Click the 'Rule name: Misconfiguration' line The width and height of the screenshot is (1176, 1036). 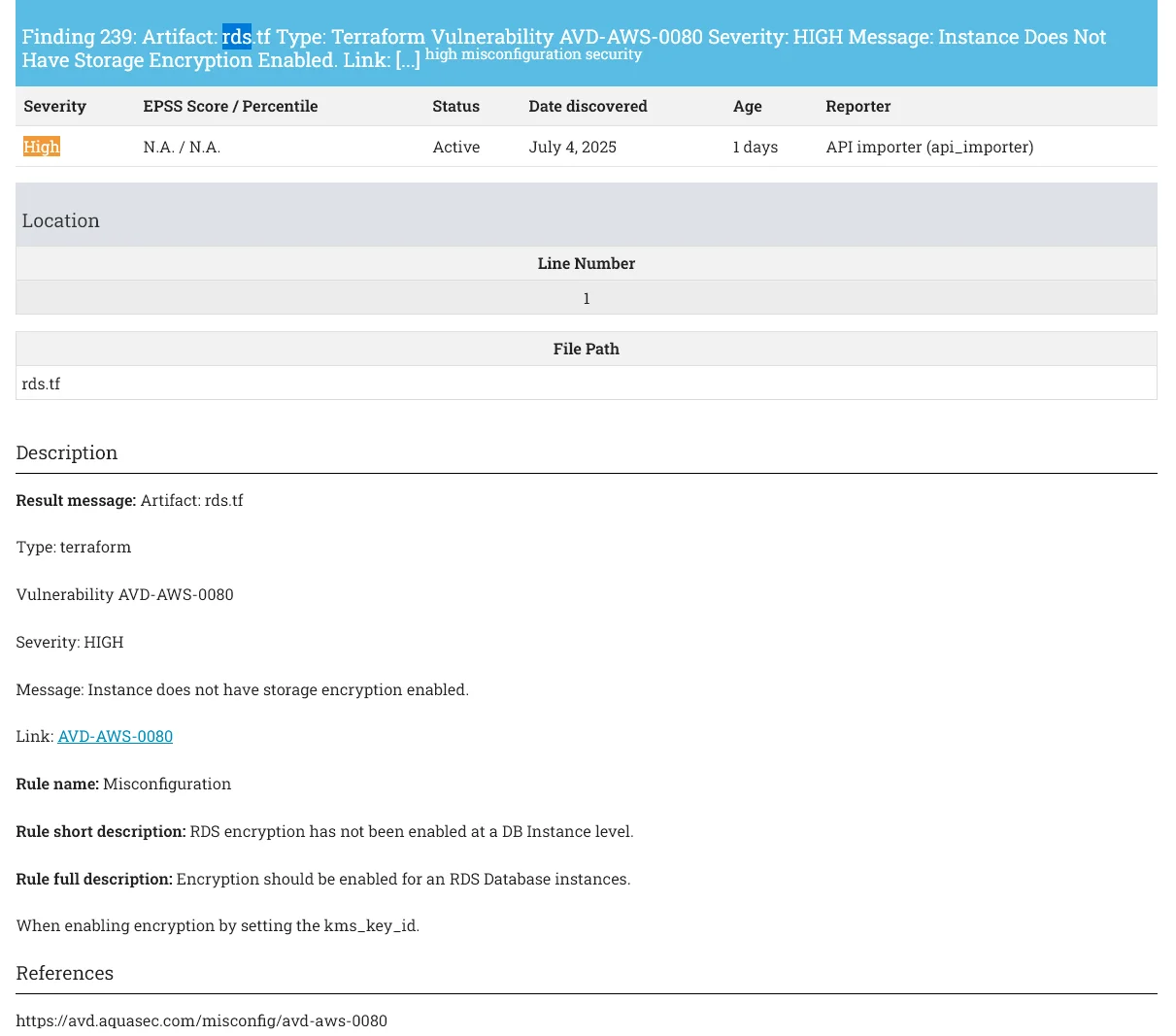click(x=123, y=785)
